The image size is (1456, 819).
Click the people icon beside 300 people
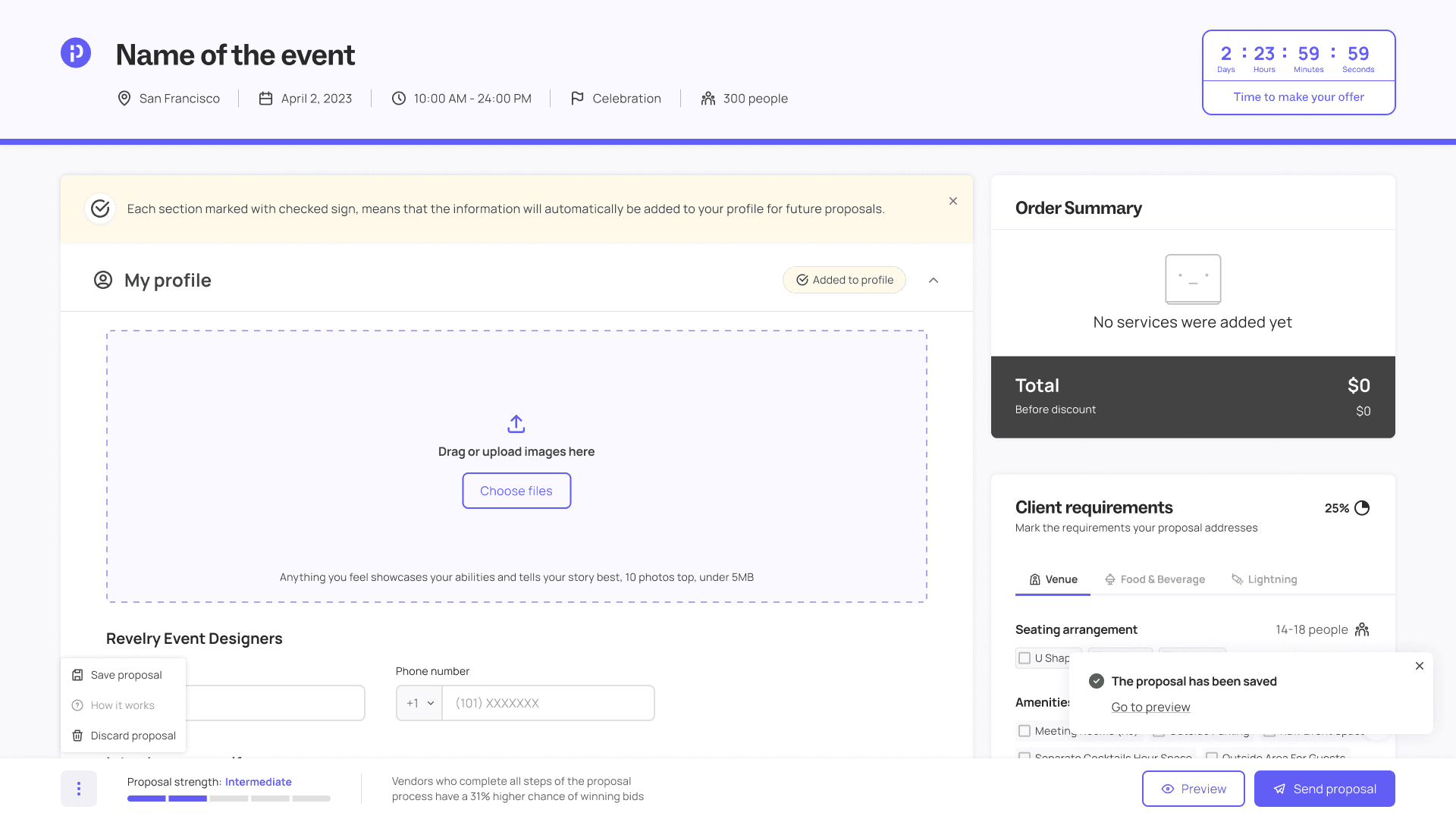coord(708,99)
